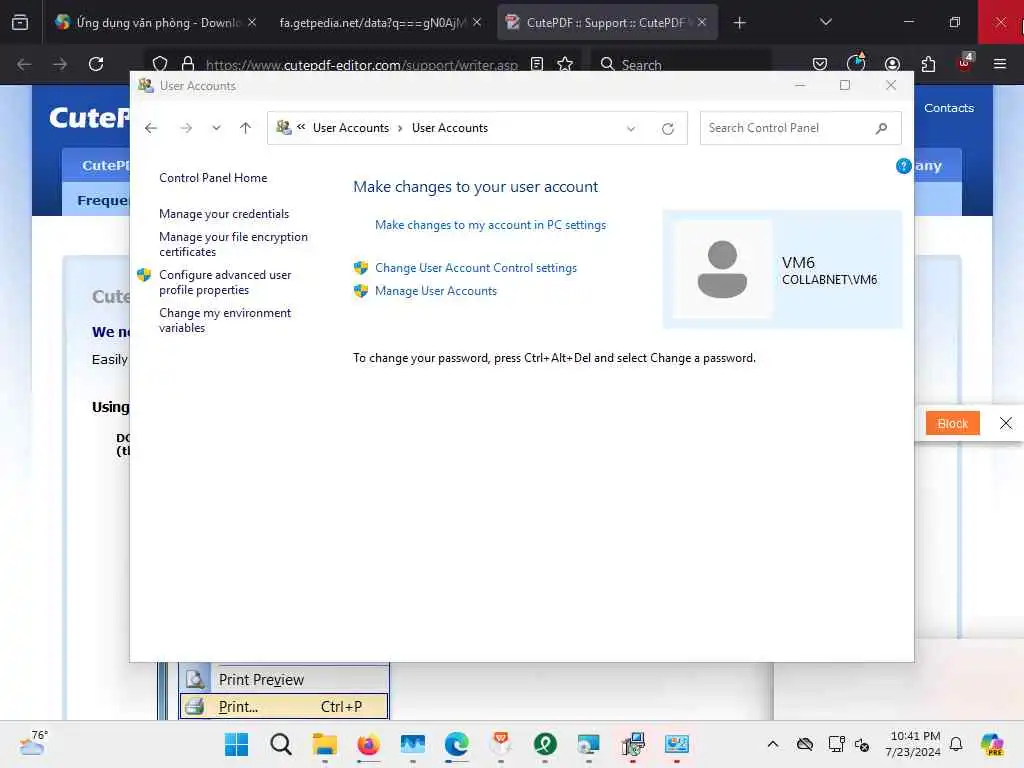Open Copilot preview icon in taskbar

pos(993,744)
